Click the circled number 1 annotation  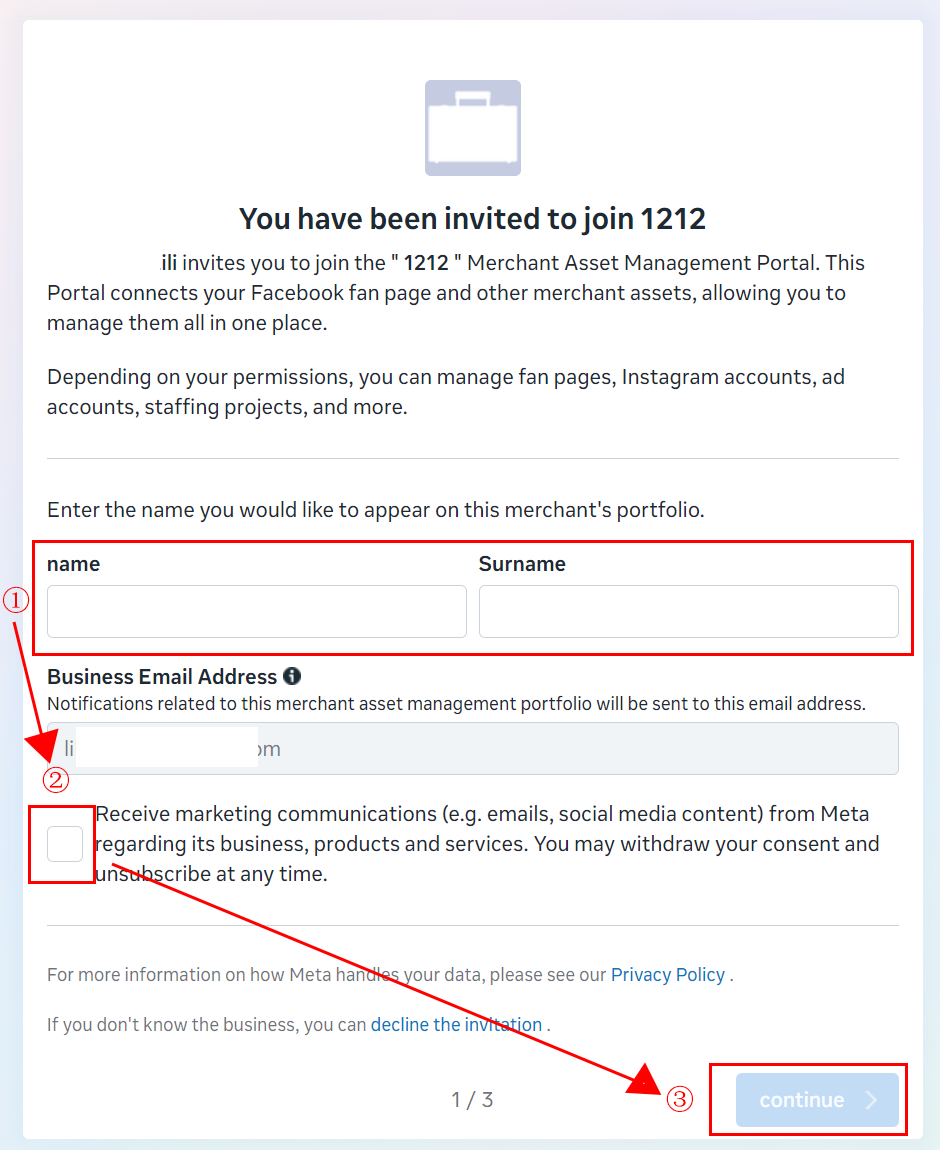(x=16, y=600)
